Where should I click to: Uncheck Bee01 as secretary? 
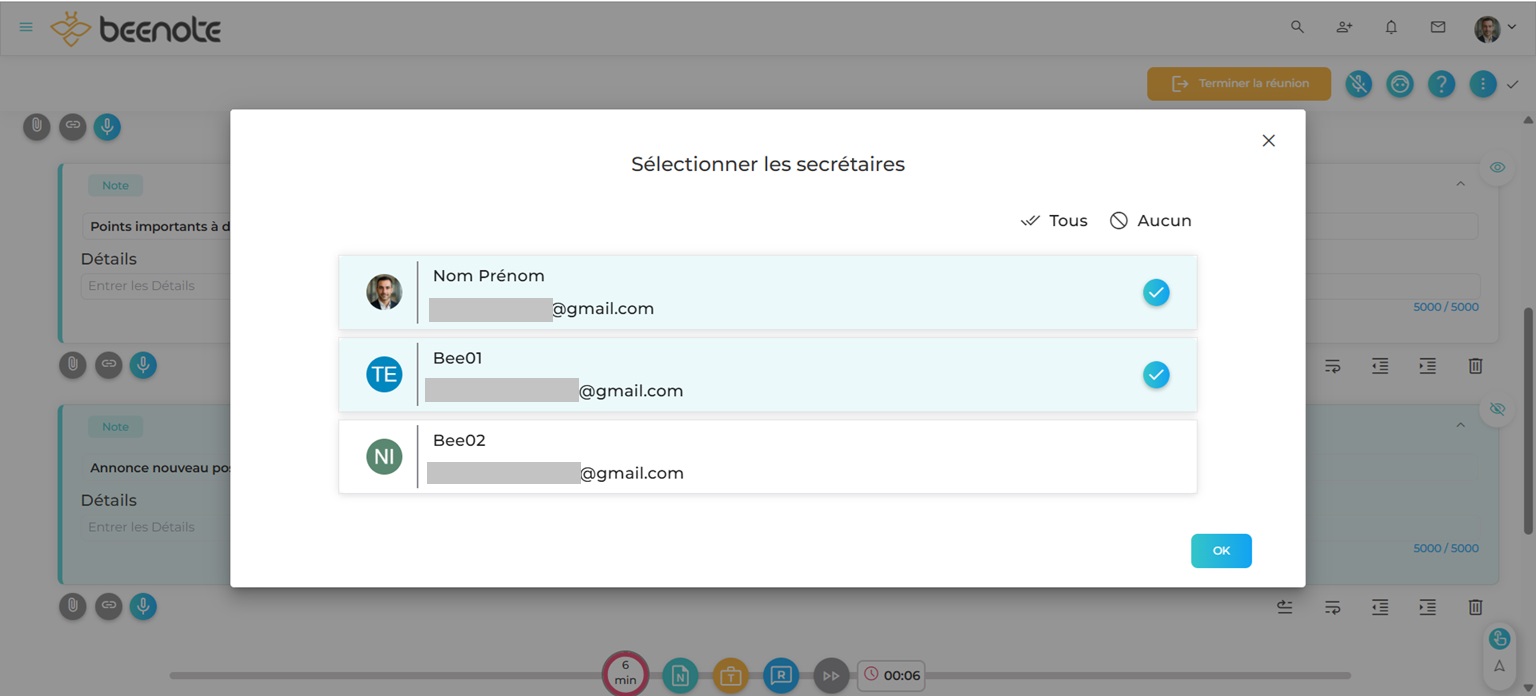(x=1156, y=375)
